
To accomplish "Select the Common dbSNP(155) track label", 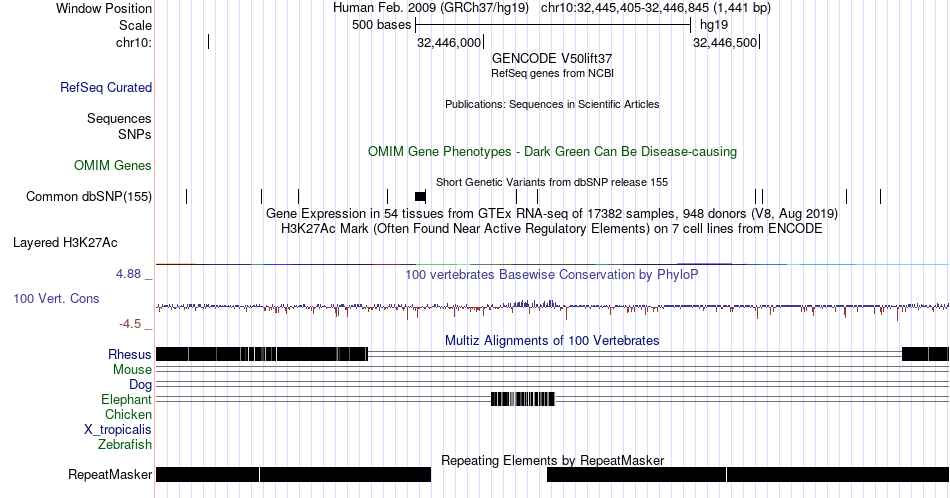I will [x=89, y=196].
